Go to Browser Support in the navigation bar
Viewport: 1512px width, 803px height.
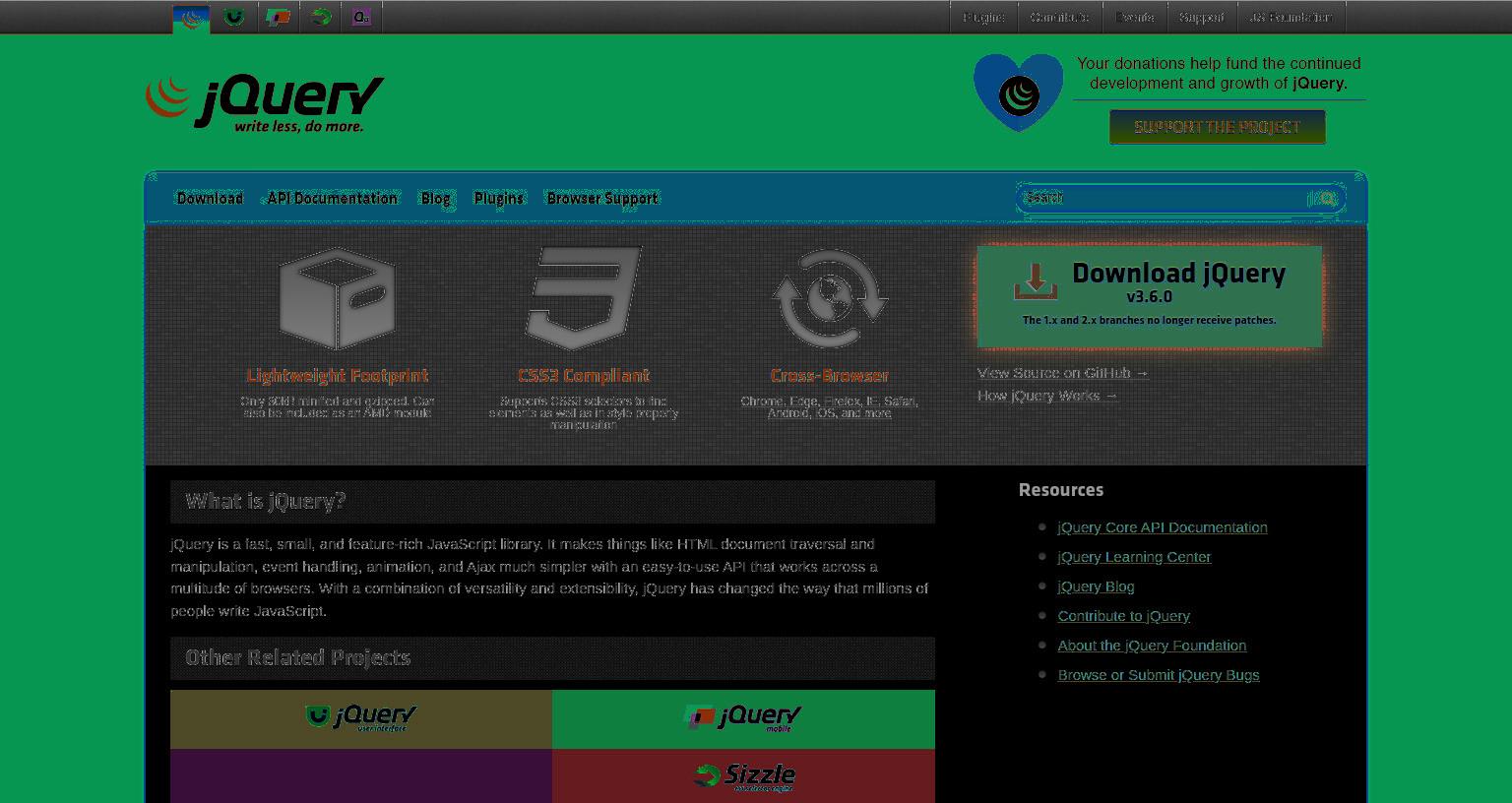[602, 199]
